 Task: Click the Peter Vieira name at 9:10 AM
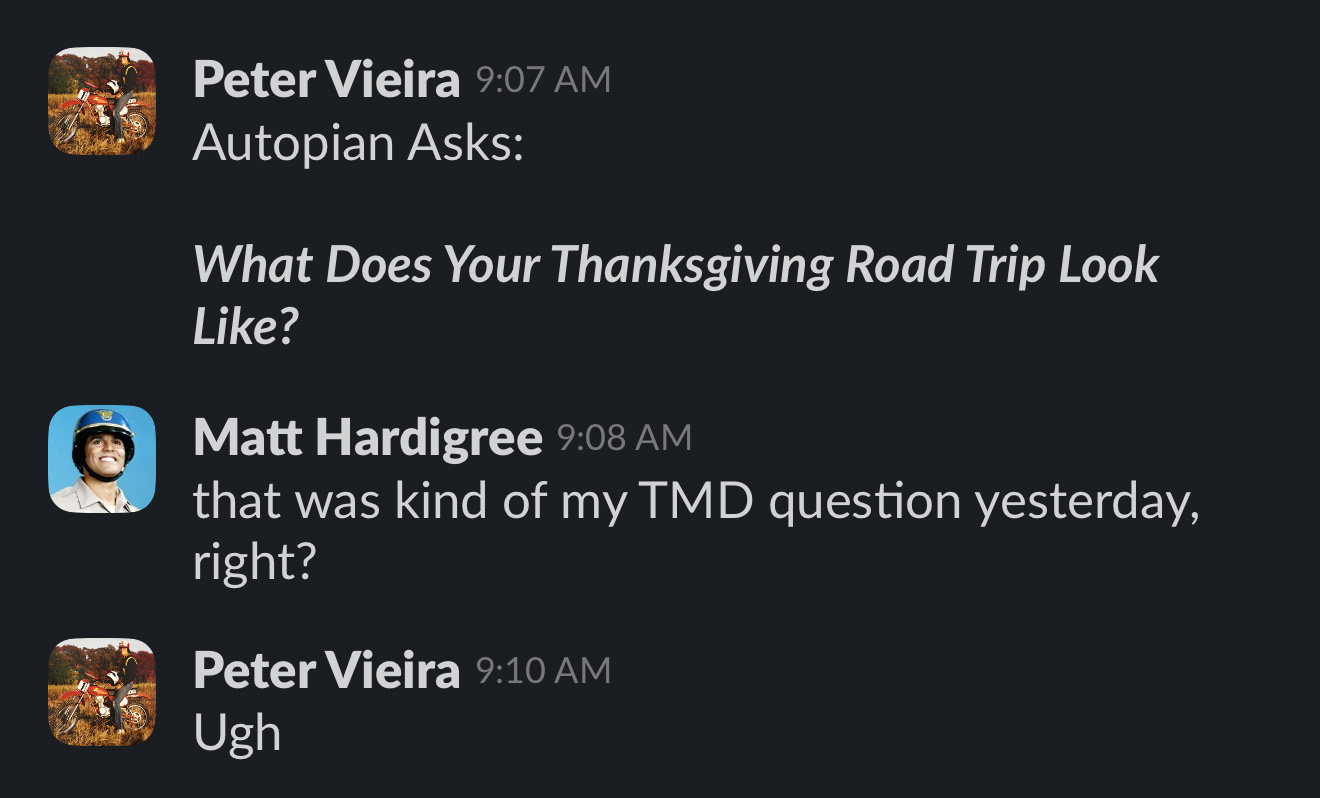pos(326,670)
